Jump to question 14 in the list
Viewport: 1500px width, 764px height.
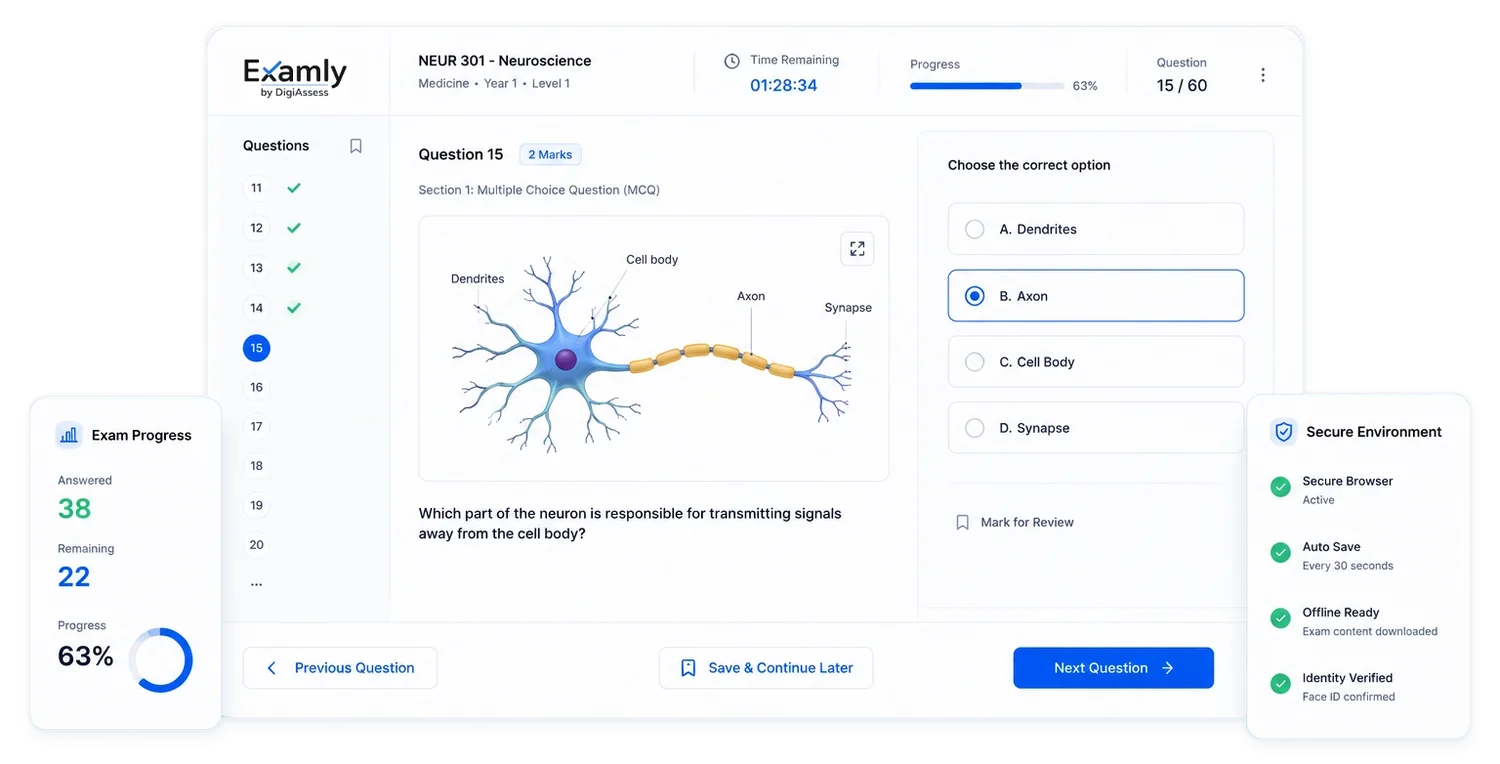coord(257,308)
